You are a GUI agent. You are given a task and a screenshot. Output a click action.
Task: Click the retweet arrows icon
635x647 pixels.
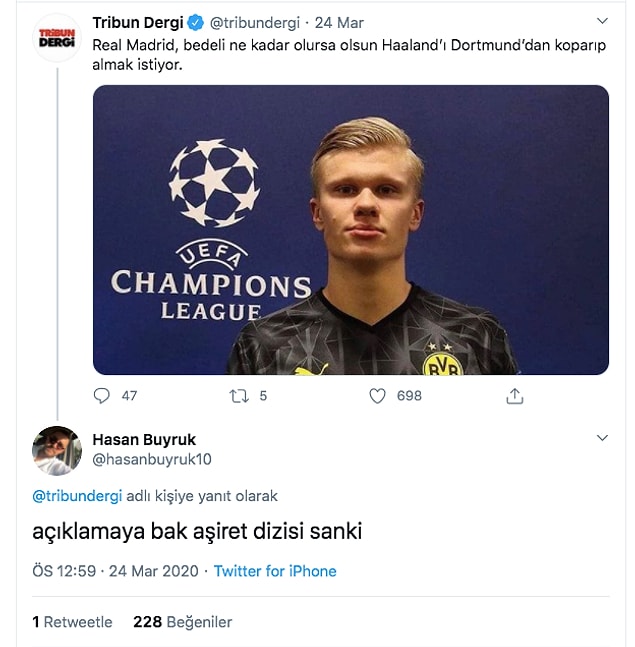coord(239,396)
